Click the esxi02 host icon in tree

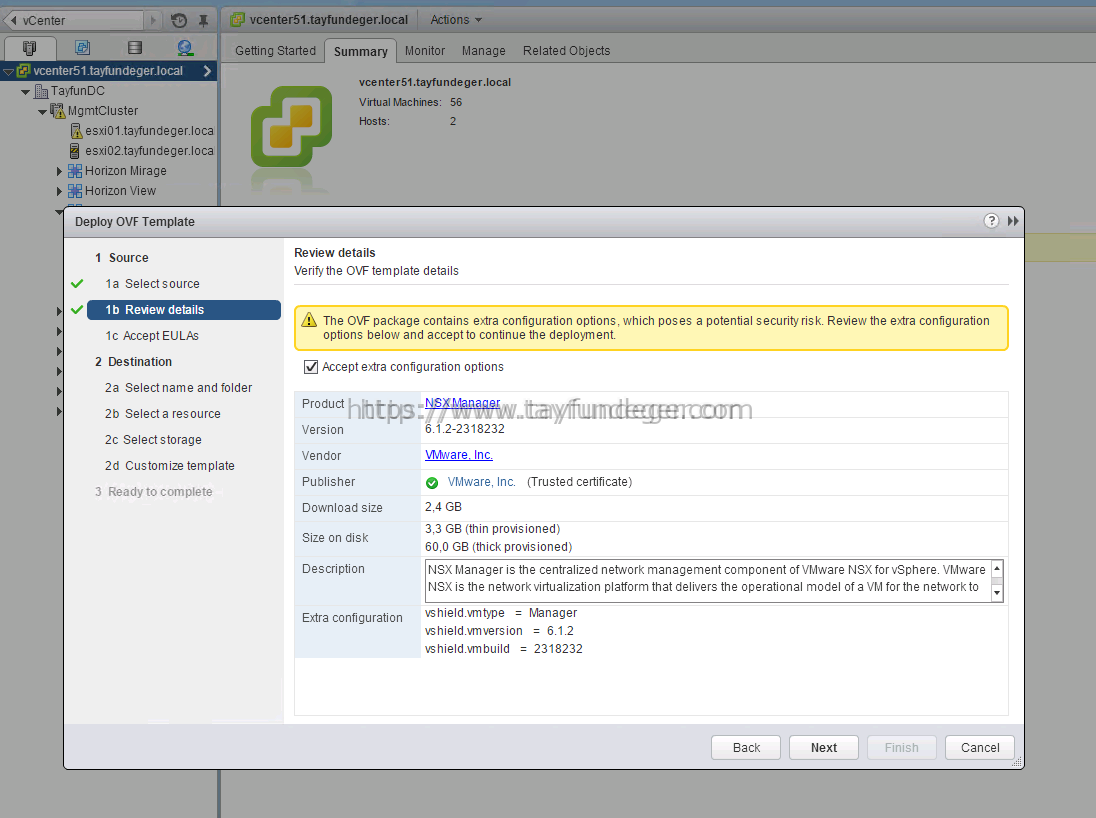[75, 150]
